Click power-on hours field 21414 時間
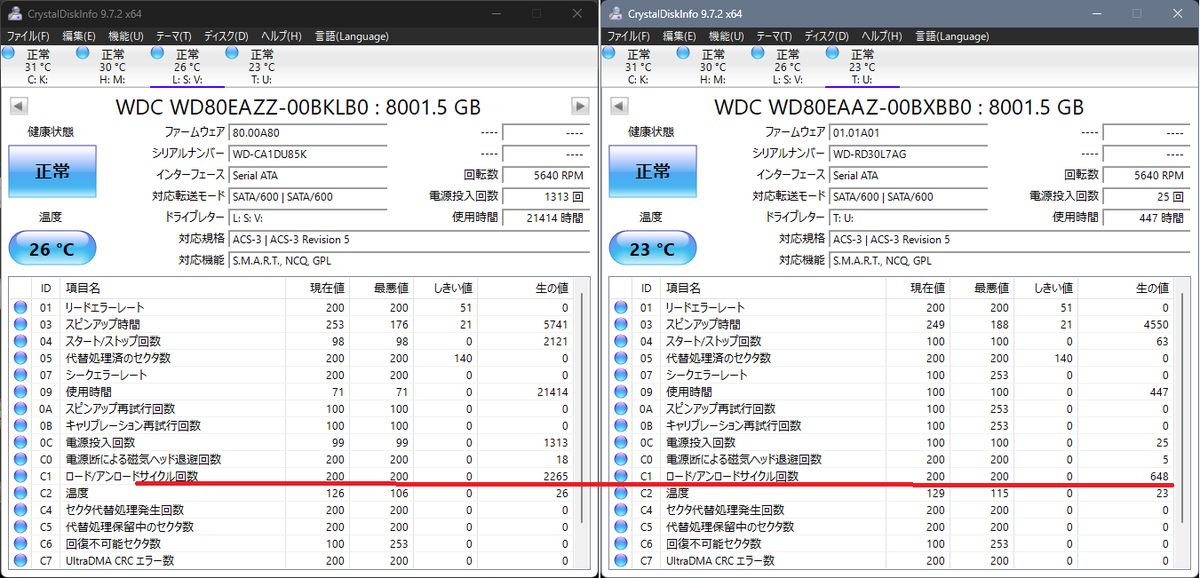This screenshot has width=1200, height=578. coord(544,218)
